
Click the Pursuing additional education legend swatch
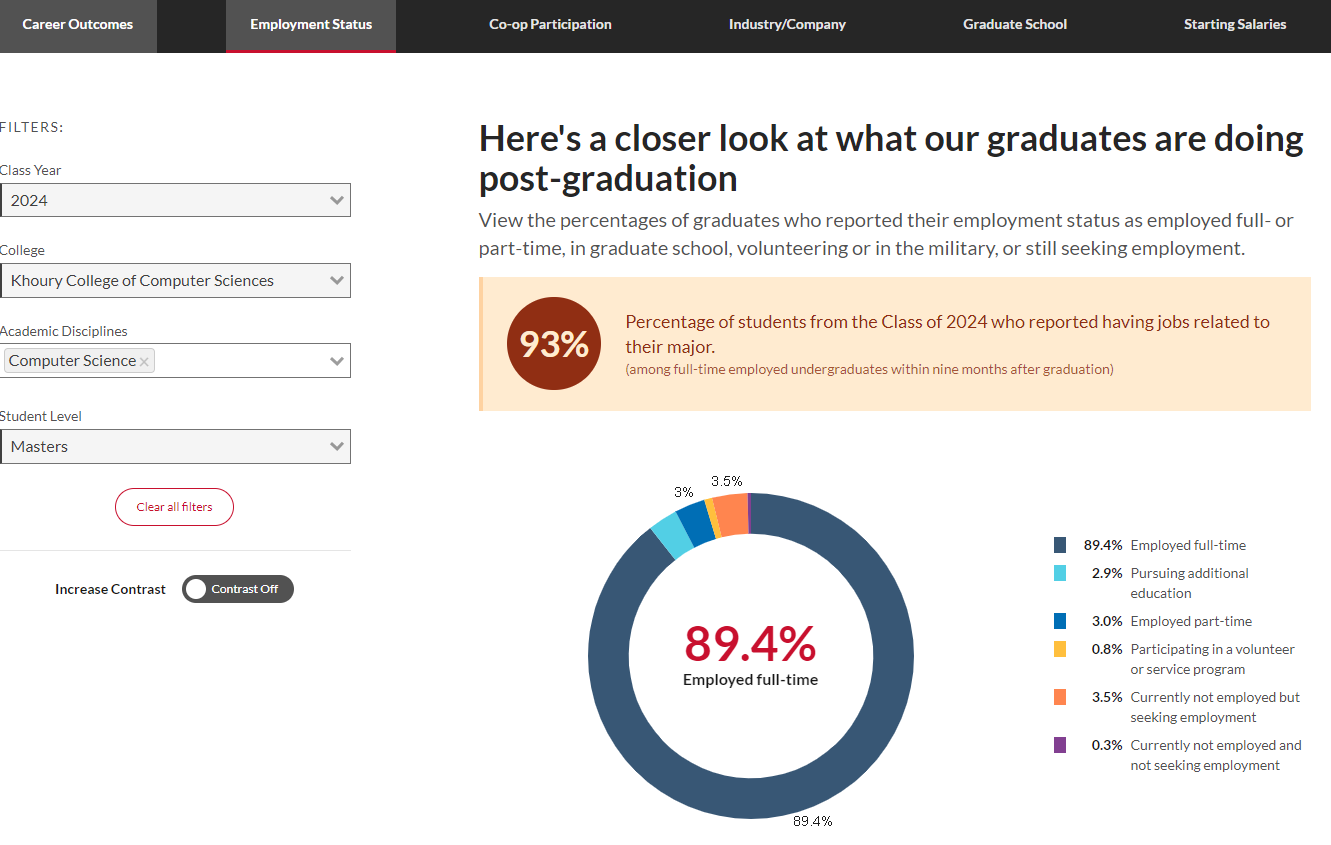pos(1059,573)
